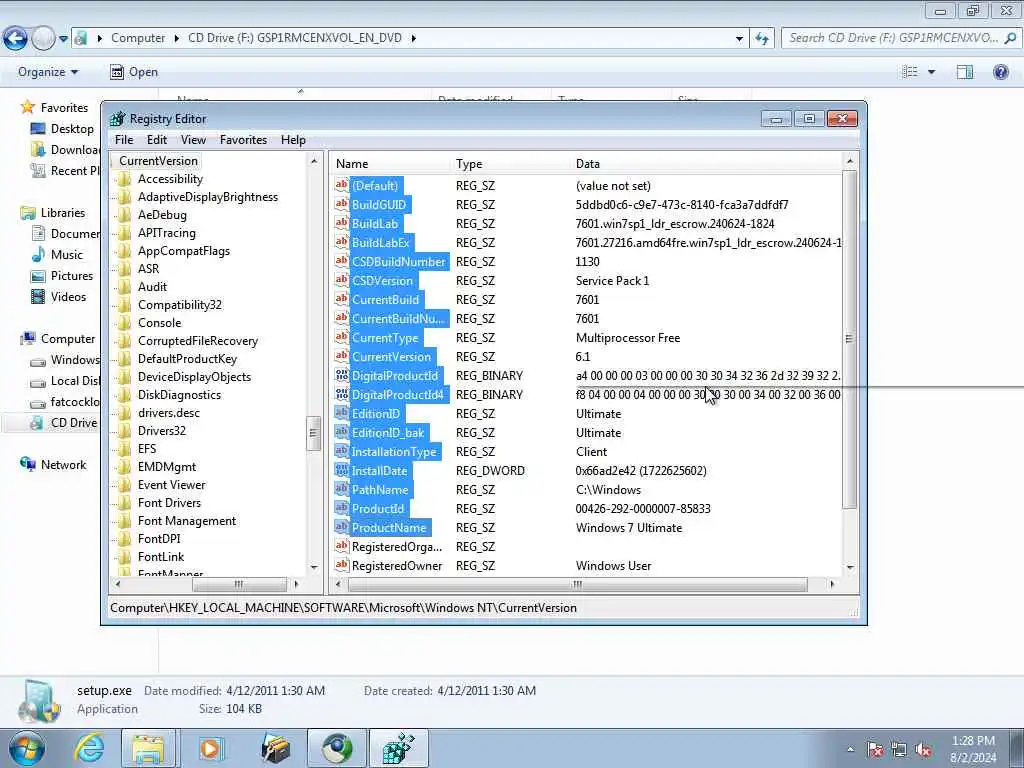Select the Font Drivers key in the tree
1024x768 pixels.
pyautogui.click(x=169, y=503)
